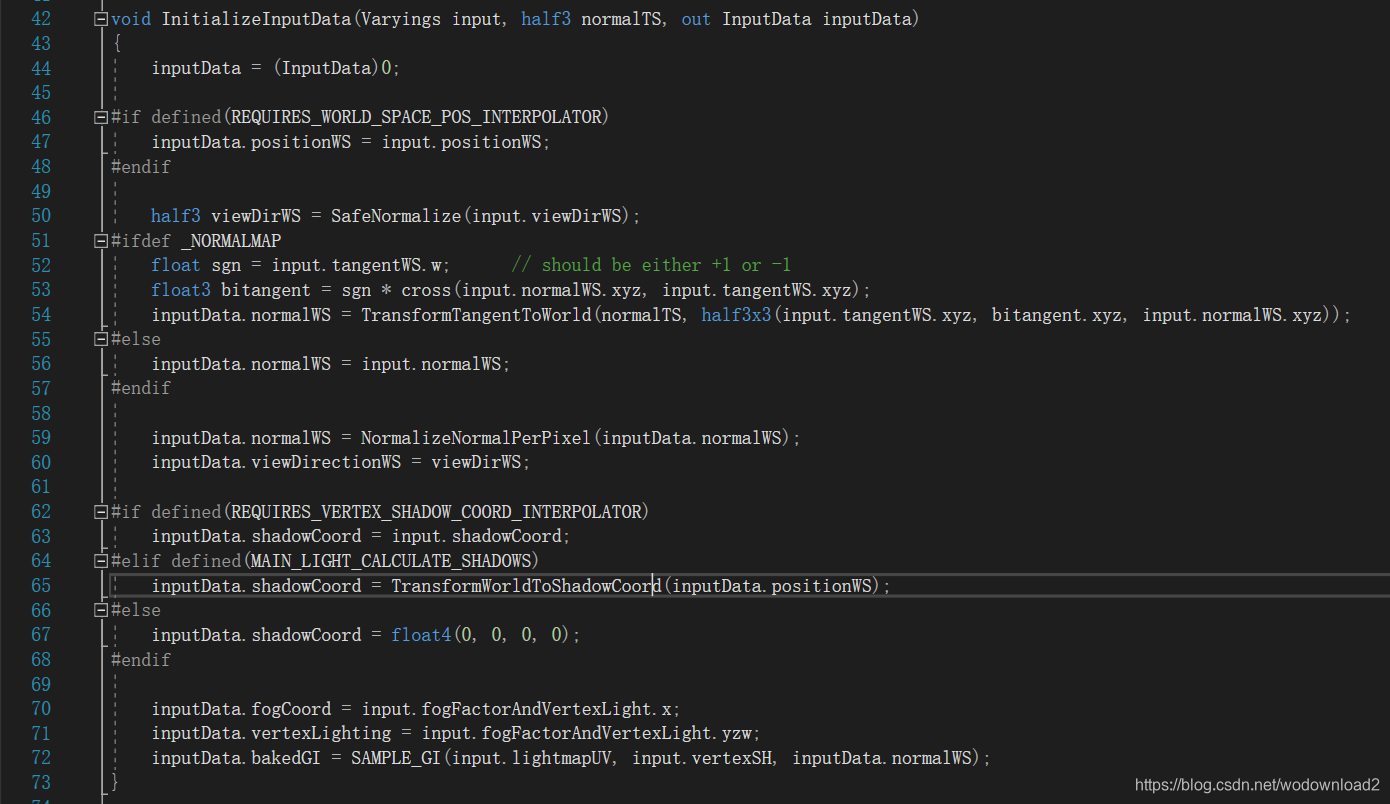1390x804 pixels.
Task: Click the #endif directive on line 57
Action: click(x=141, y=388)
